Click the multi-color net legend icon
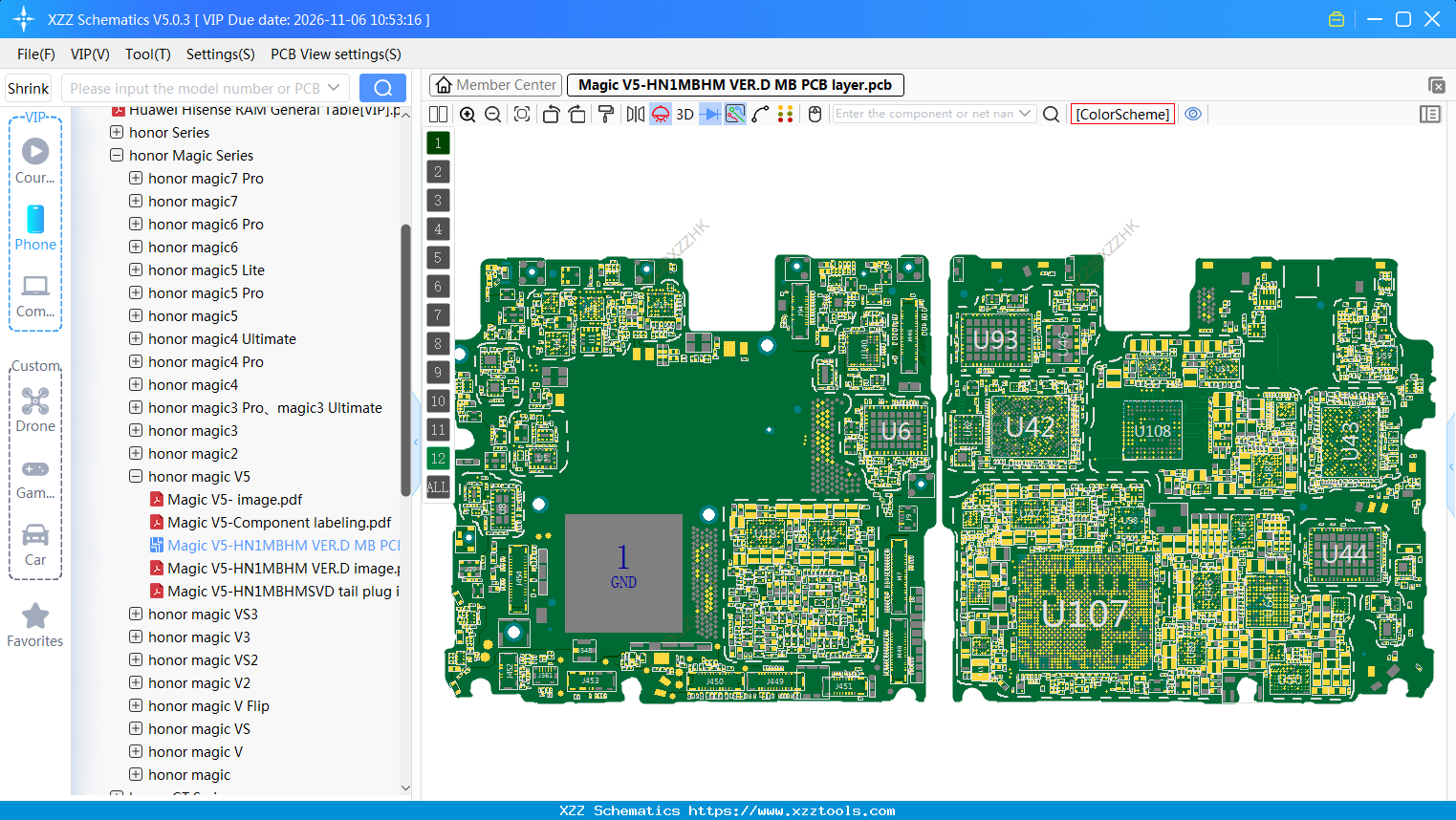Screen dimensions: 1456x820 (x=786, y=114)
